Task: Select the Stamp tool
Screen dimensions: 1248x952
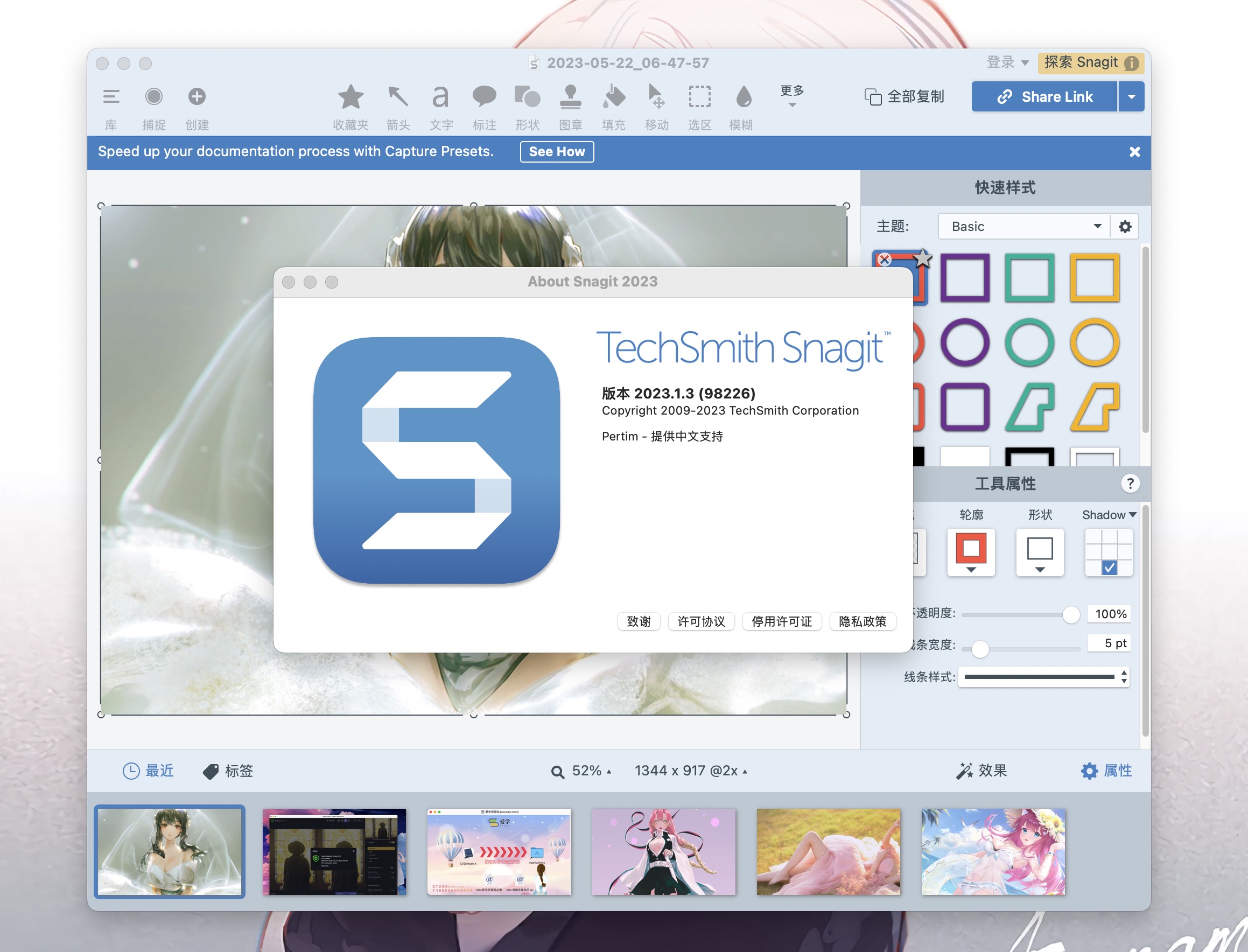Action: point(571,97)
